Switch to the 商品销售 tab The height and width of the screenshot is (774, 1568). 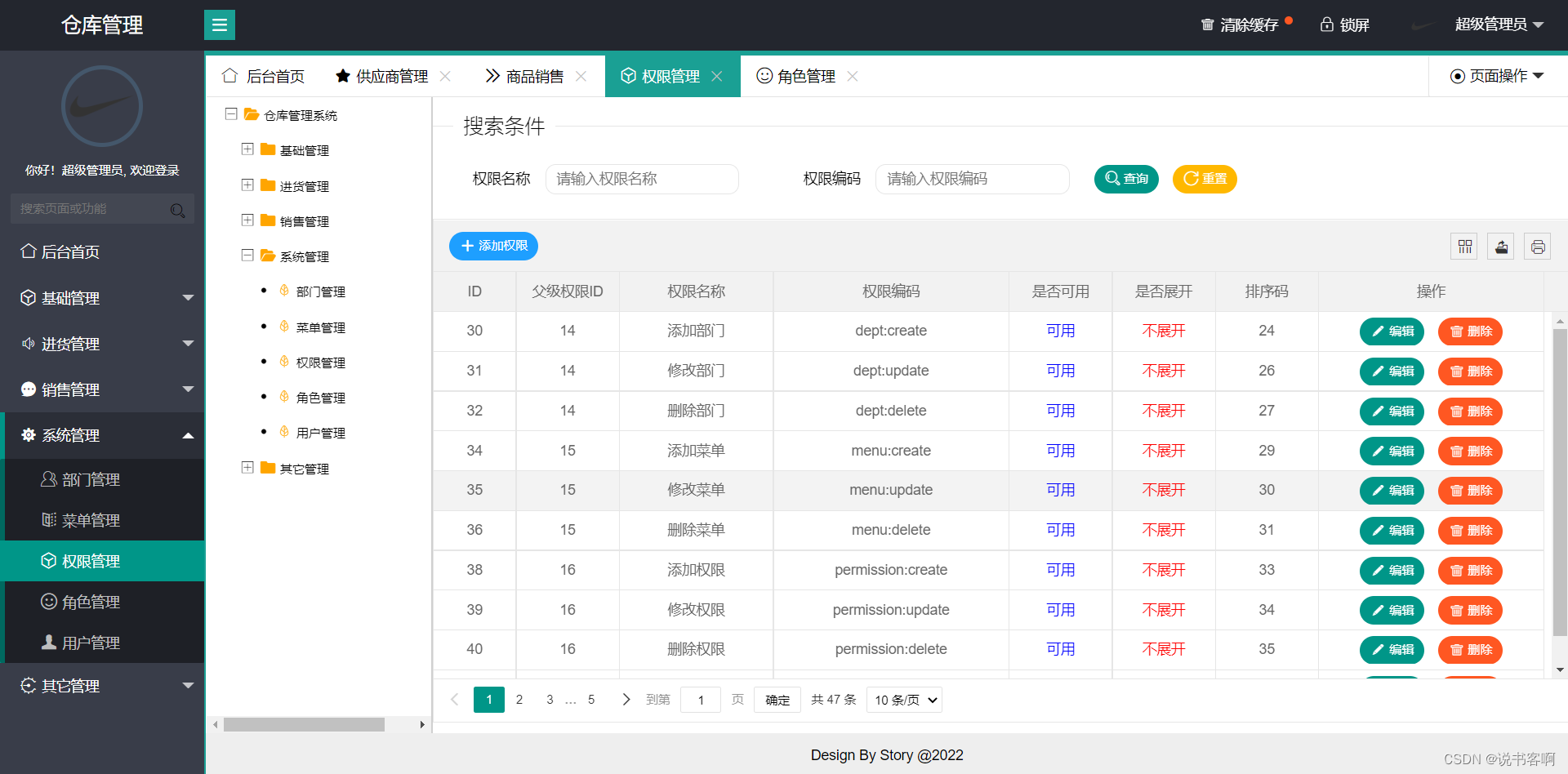tap(524, 76)
